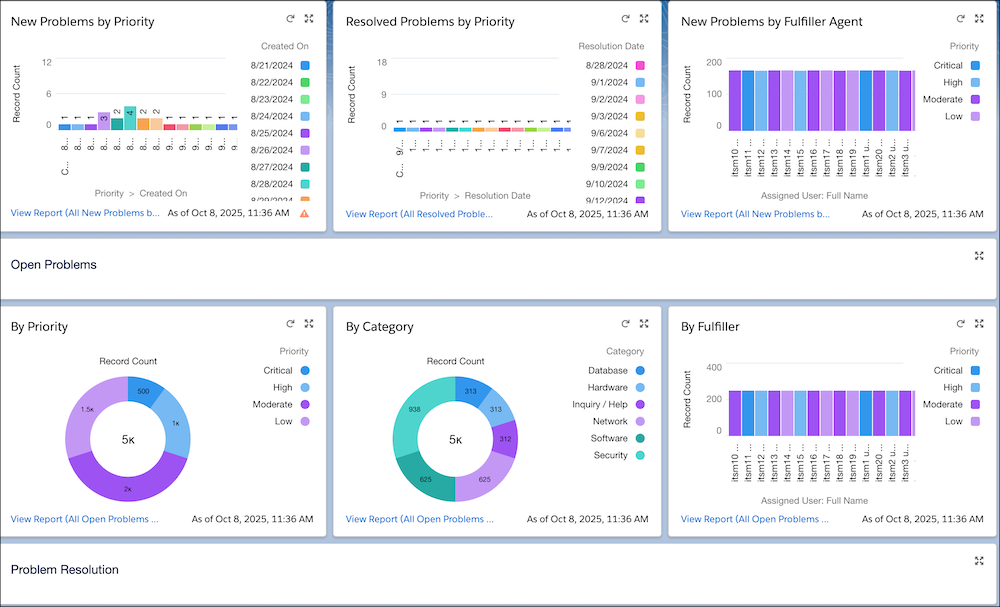Click the 8/26/2024 legend label
Viewport: 1000px width, 607px height.
(x=272, y=150)
